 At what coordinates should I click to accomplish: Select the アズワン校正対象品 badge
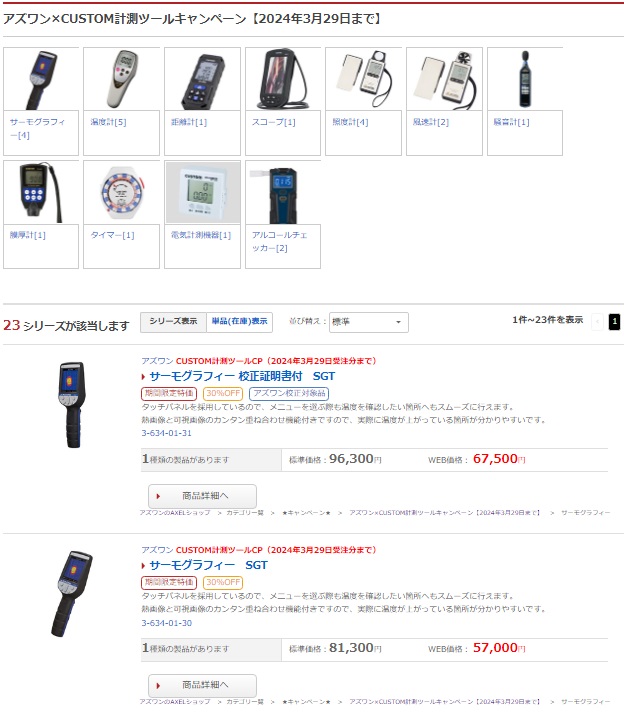[x=289, y=393]
